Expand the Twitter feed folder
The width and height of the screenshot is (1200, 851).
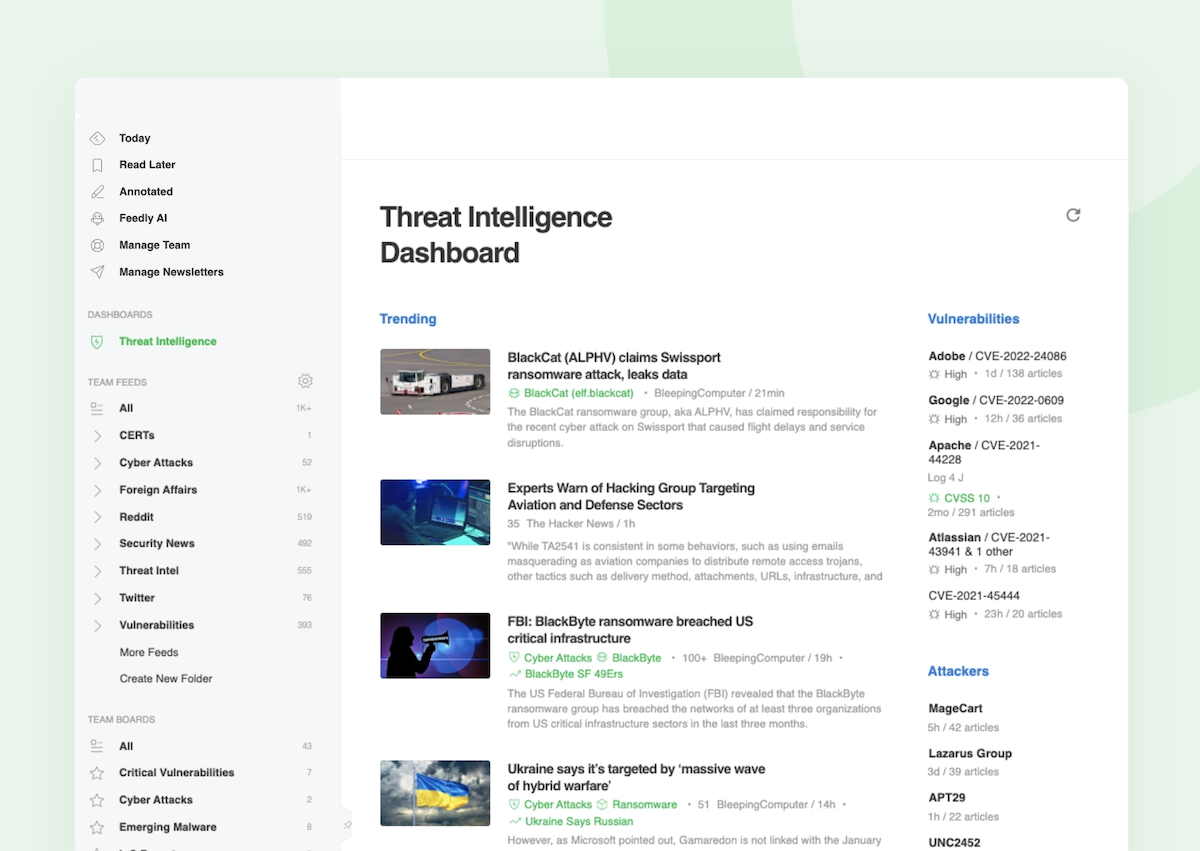[x=97, y=598]
